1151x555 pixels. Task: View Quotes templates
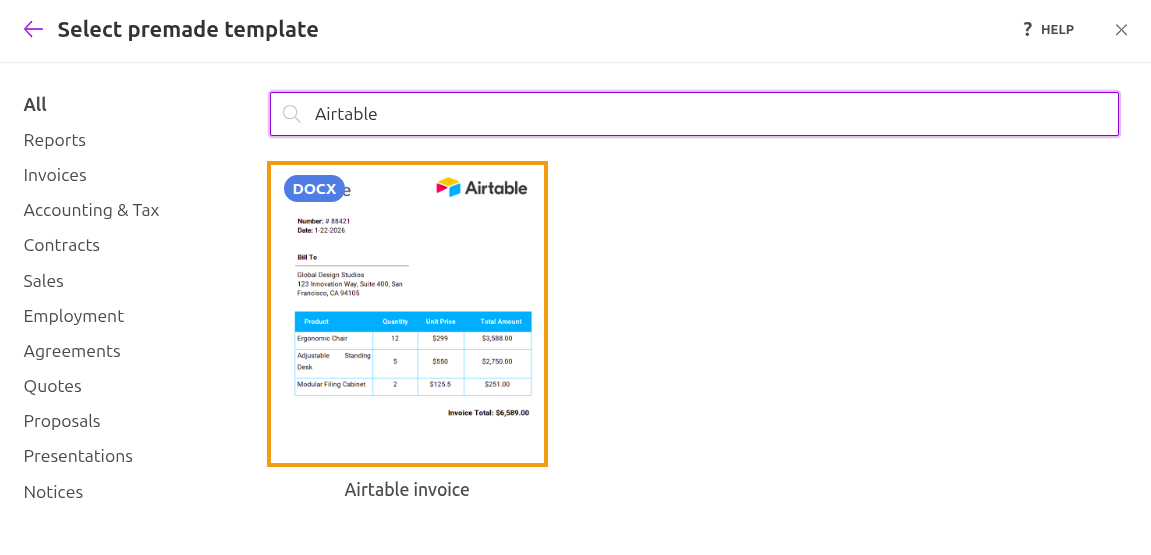52,386
